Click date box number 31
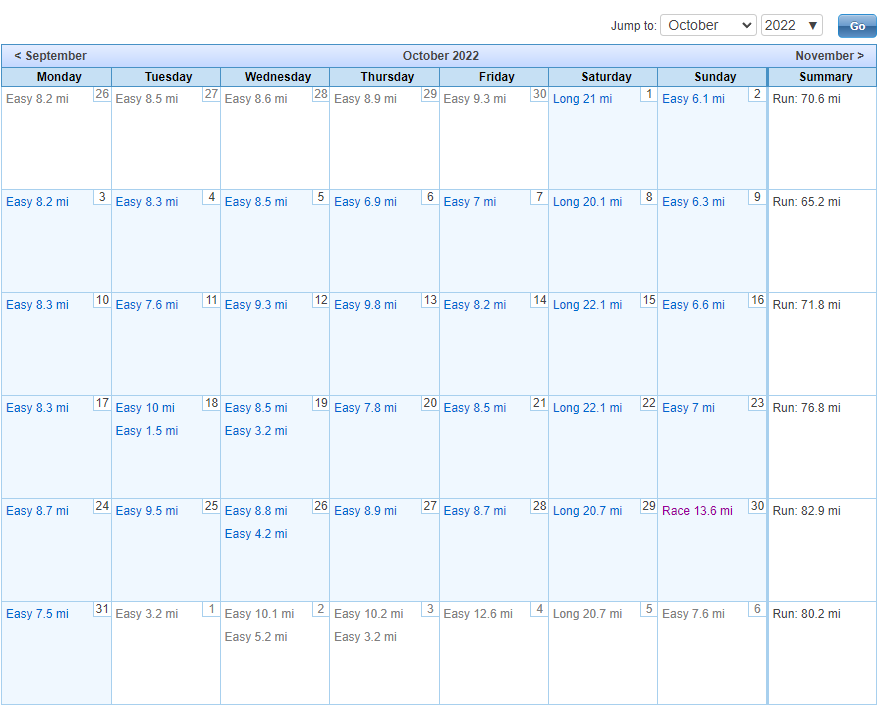The height and width of the screenshot is (710, 885). [102, 609]
